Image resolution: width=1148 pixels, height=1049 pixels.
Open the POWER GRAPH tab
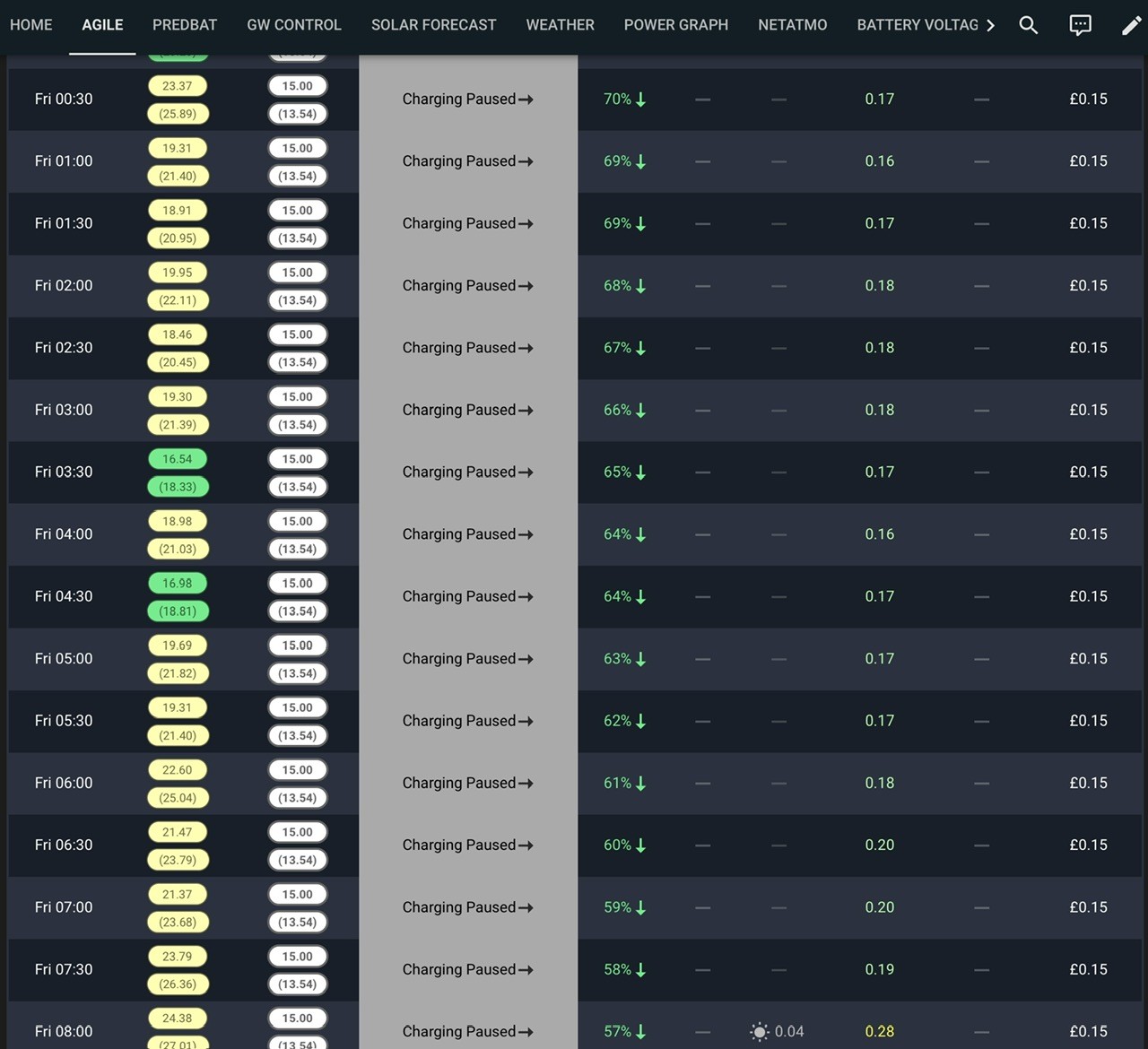(x=676, y=25)
